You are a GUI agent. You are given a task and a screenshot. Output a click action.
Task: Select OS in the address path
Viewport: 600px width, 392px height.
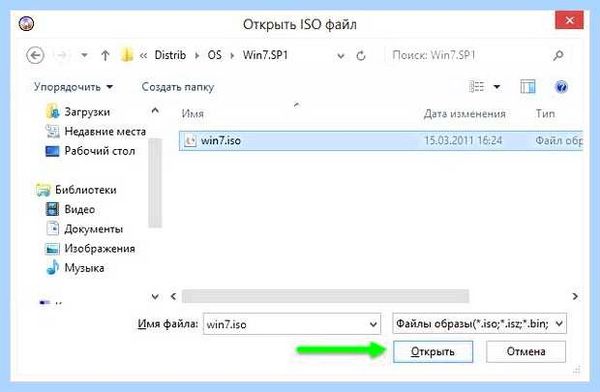[214, 55]
